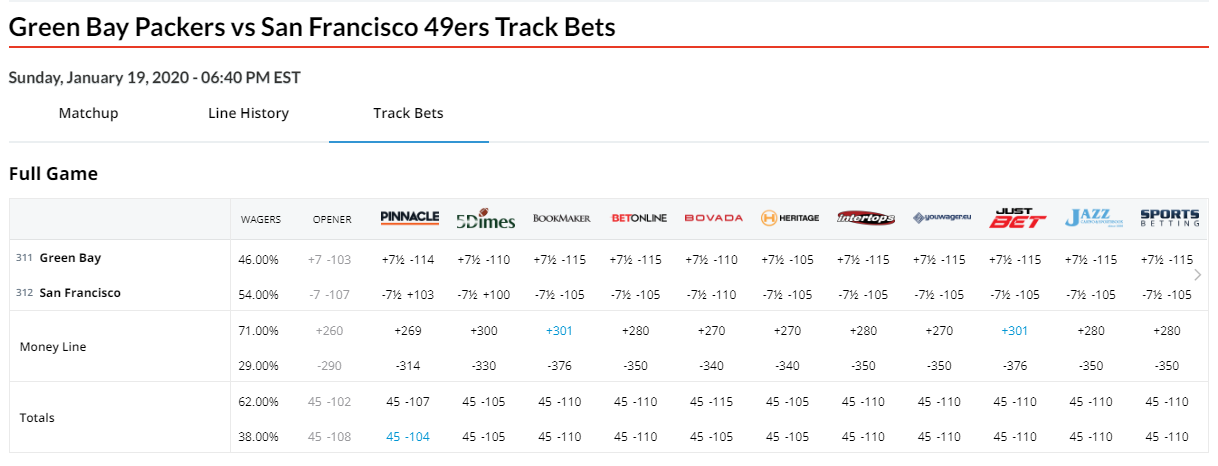1218x466 pixels.
Task: Click the Green Bay team name
Action: [x=70, y=258]
